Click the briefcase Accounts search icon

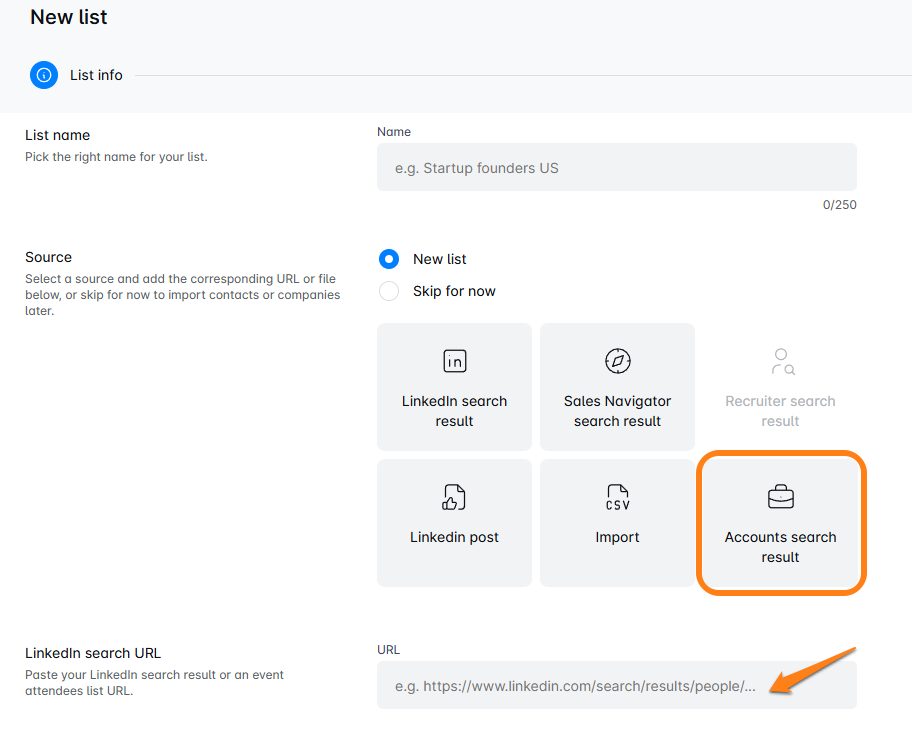(780, 497)
